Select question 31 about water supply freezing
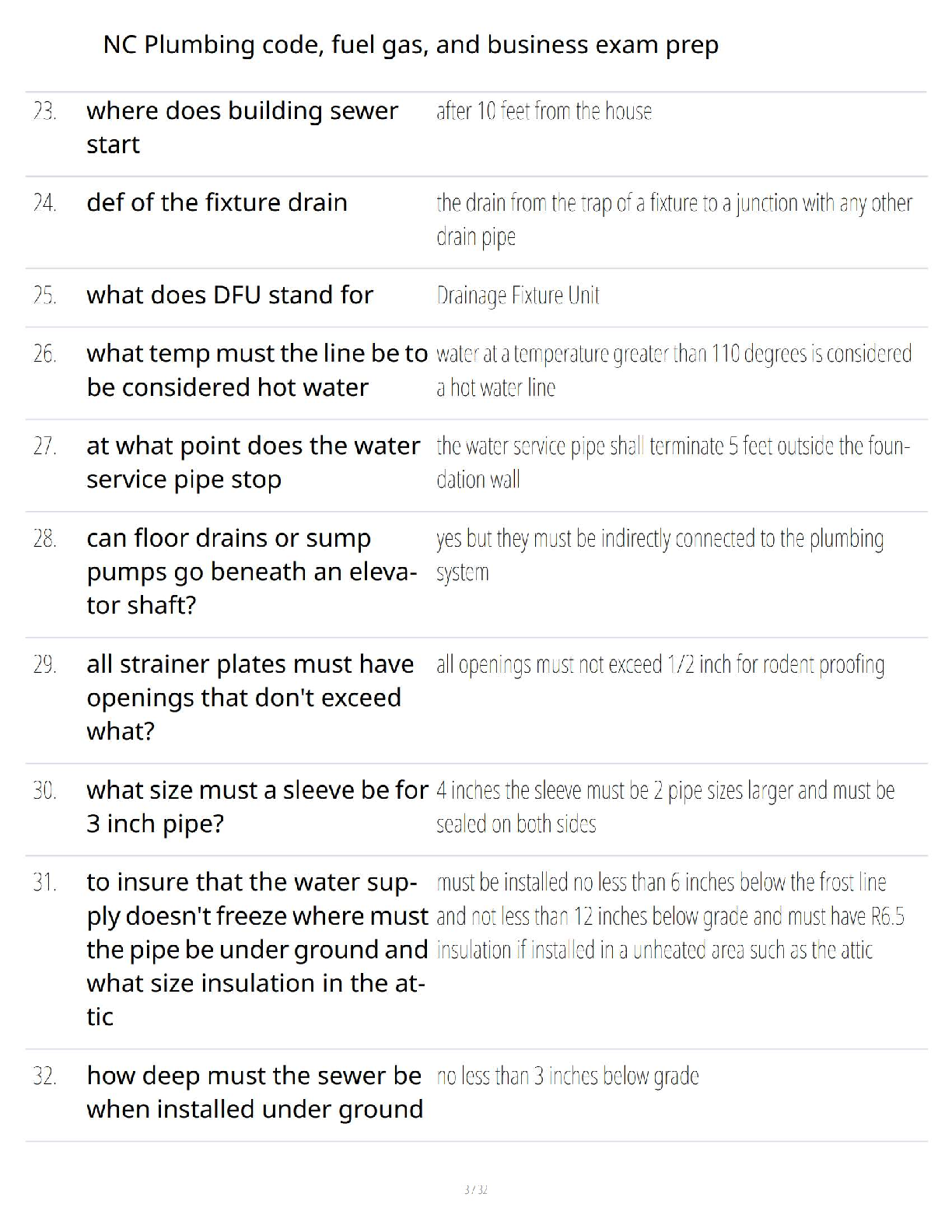The width and height of the screenshot is (952, 1232). coord(257,949)
